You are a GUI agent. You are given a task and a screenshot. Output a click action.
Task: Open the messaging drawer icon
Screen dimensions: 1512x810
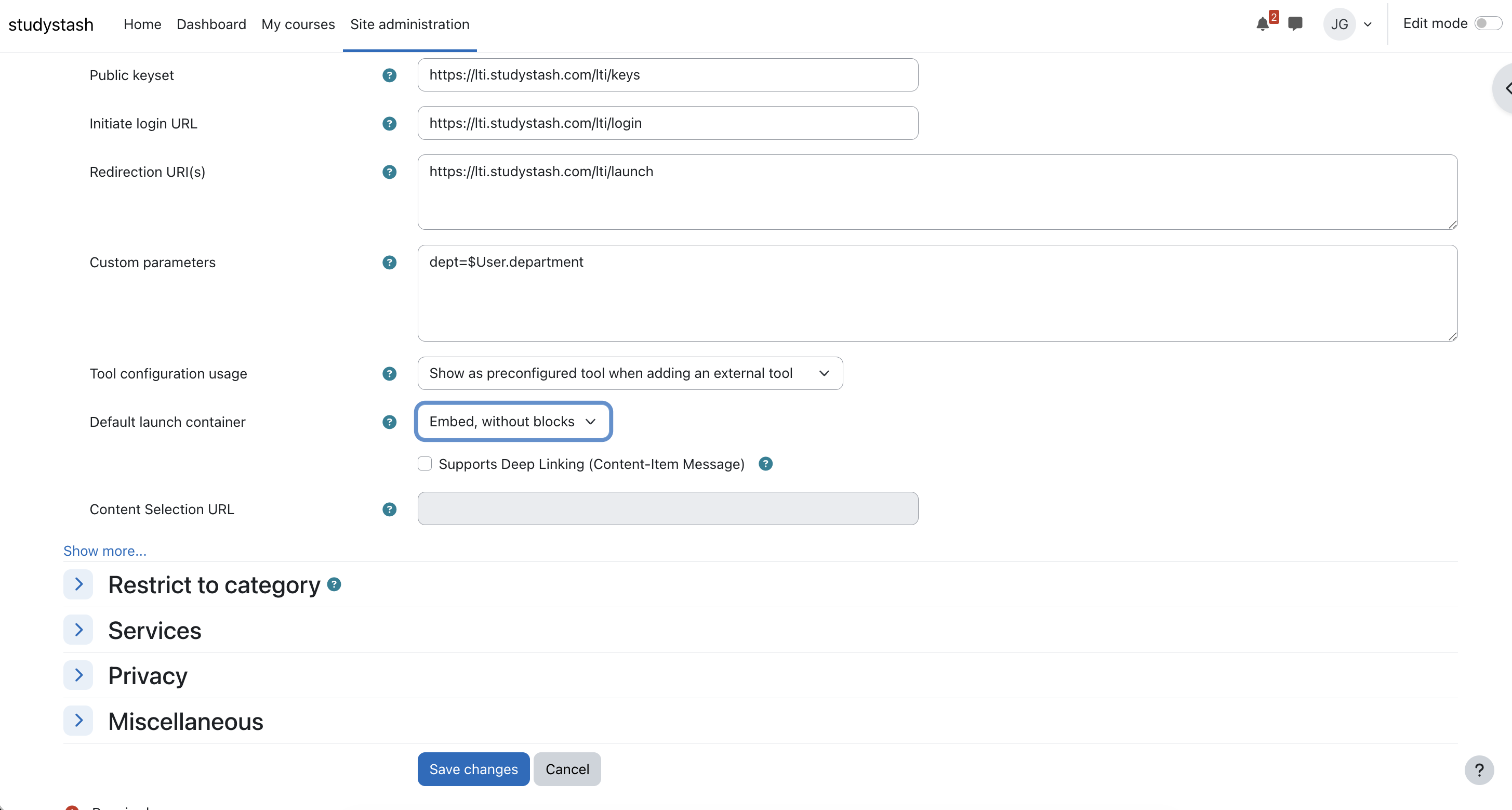click(1295, 24)
